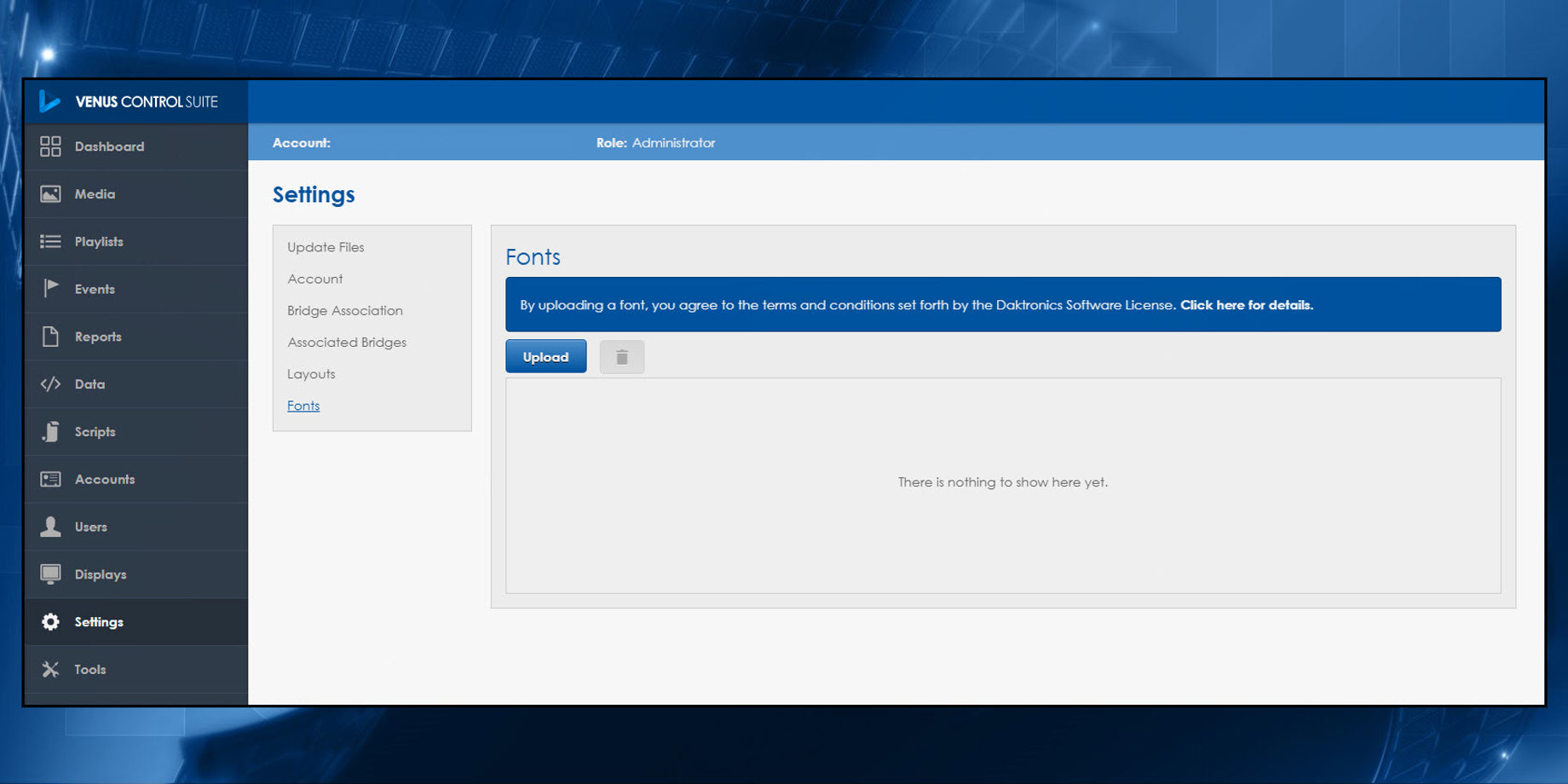Viewport: 1568px width, 784px height.
Task: Click the Upload button
Action: (545, 356)
